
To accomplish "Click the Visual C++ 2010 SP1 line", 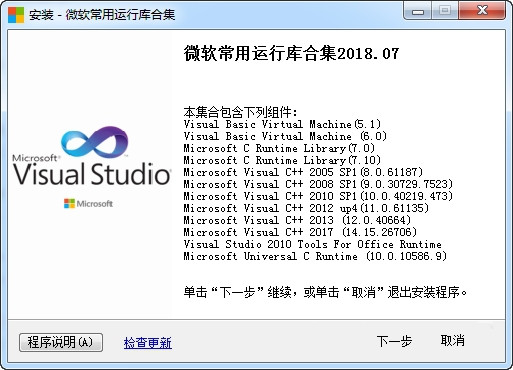I will (x=318, y=196).
